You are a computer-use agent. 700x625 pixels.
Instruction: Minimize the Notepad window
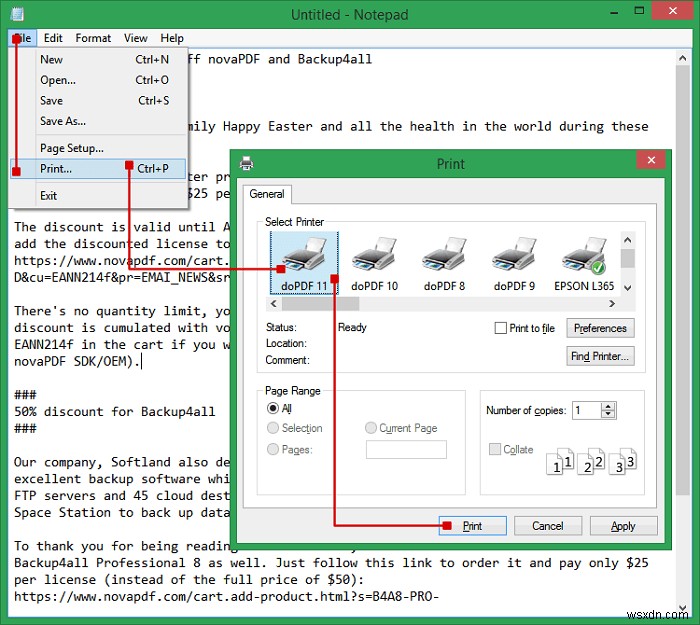coord(614,11)
